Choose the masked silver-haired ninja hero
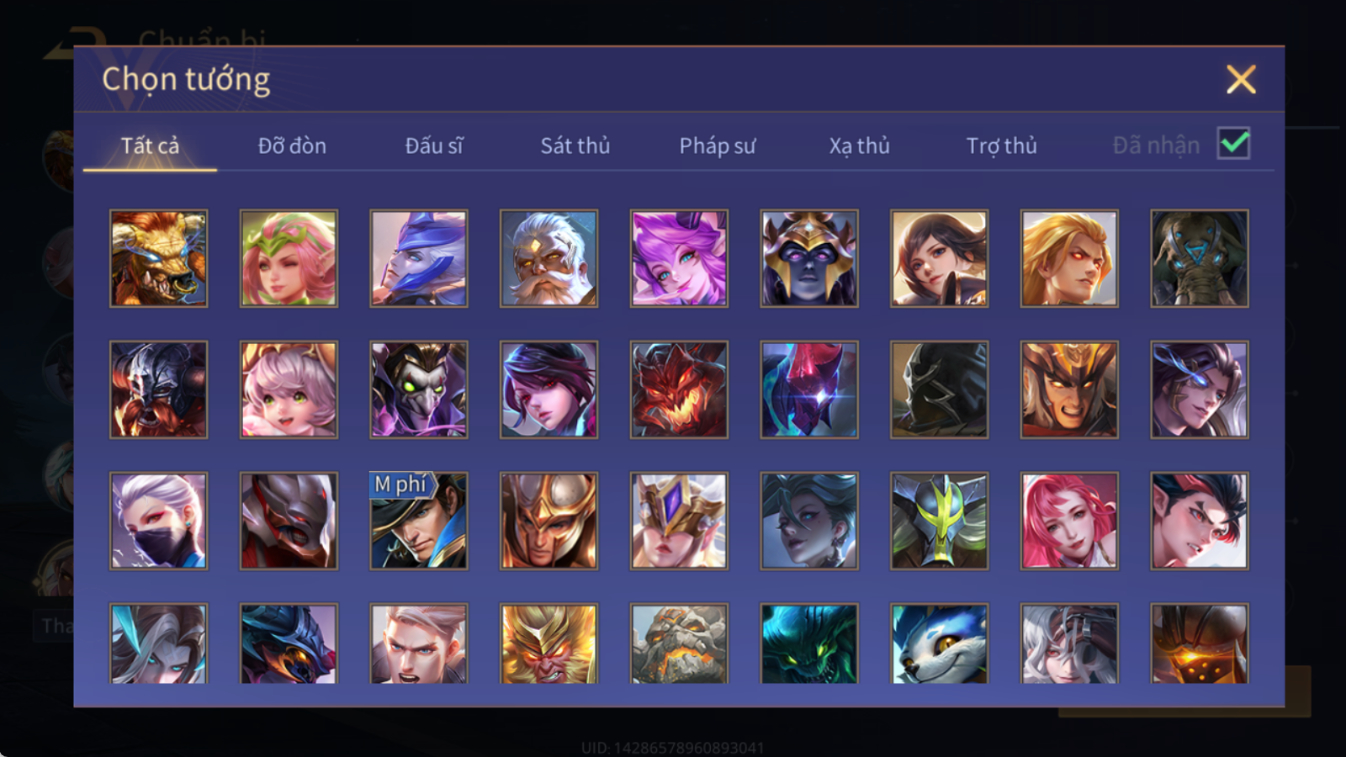Viewport: 1346px width, 757px height. [x=158, y=521]
